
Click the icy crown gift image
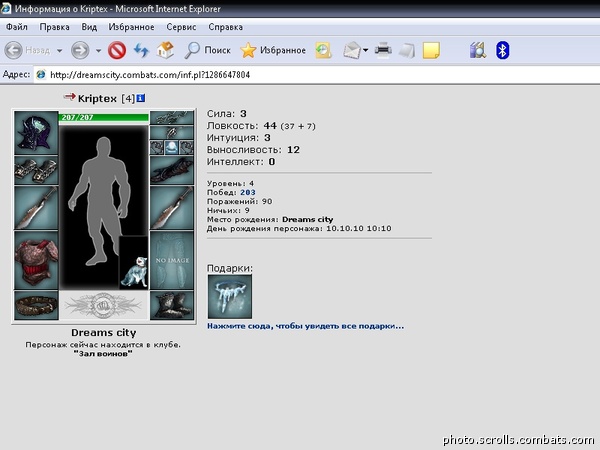(x=230, y=297)
